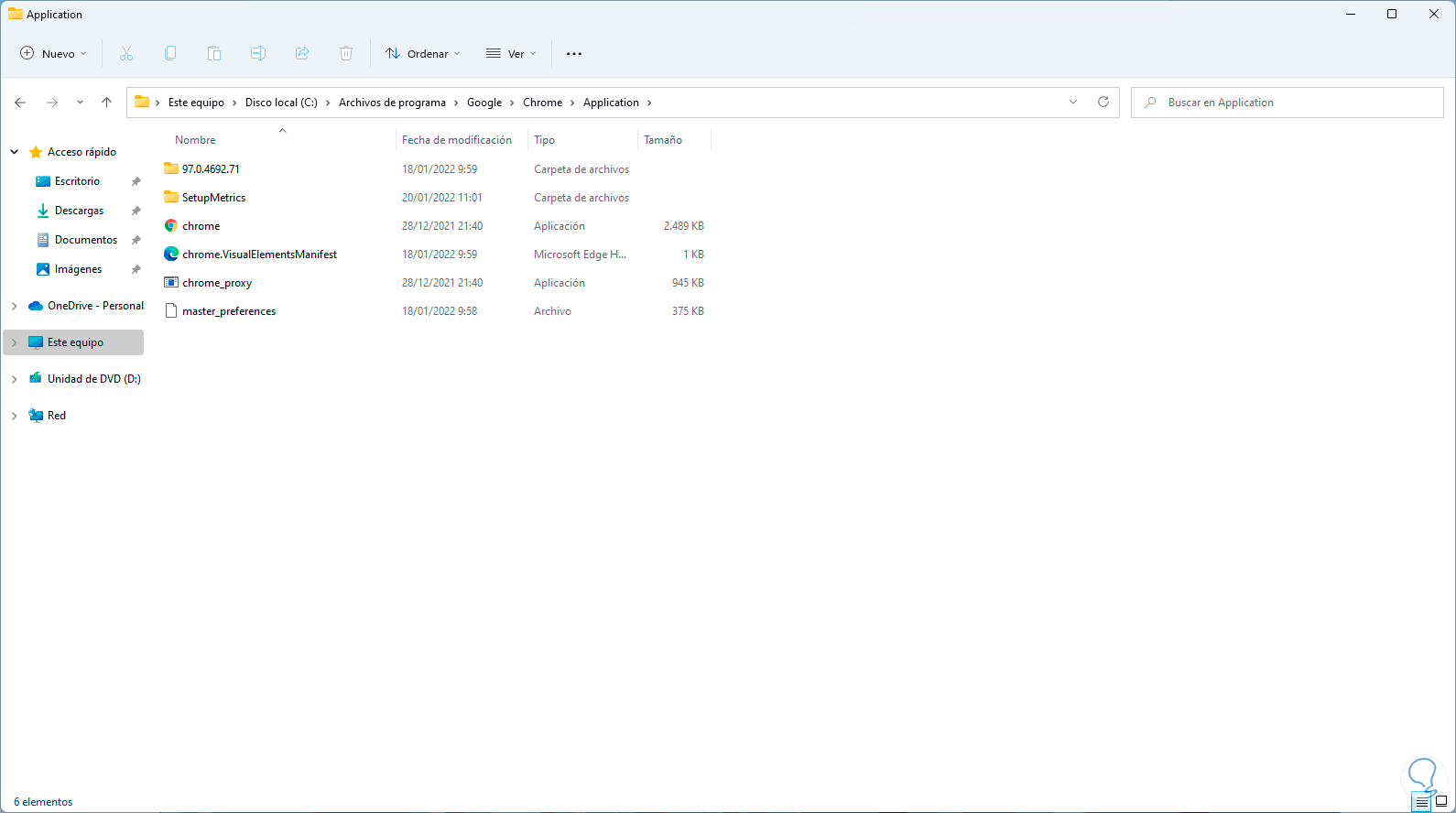The image size is (1456, 813).
Task: Expand the OneDrive - Personal node
Action: pos(15,306)
